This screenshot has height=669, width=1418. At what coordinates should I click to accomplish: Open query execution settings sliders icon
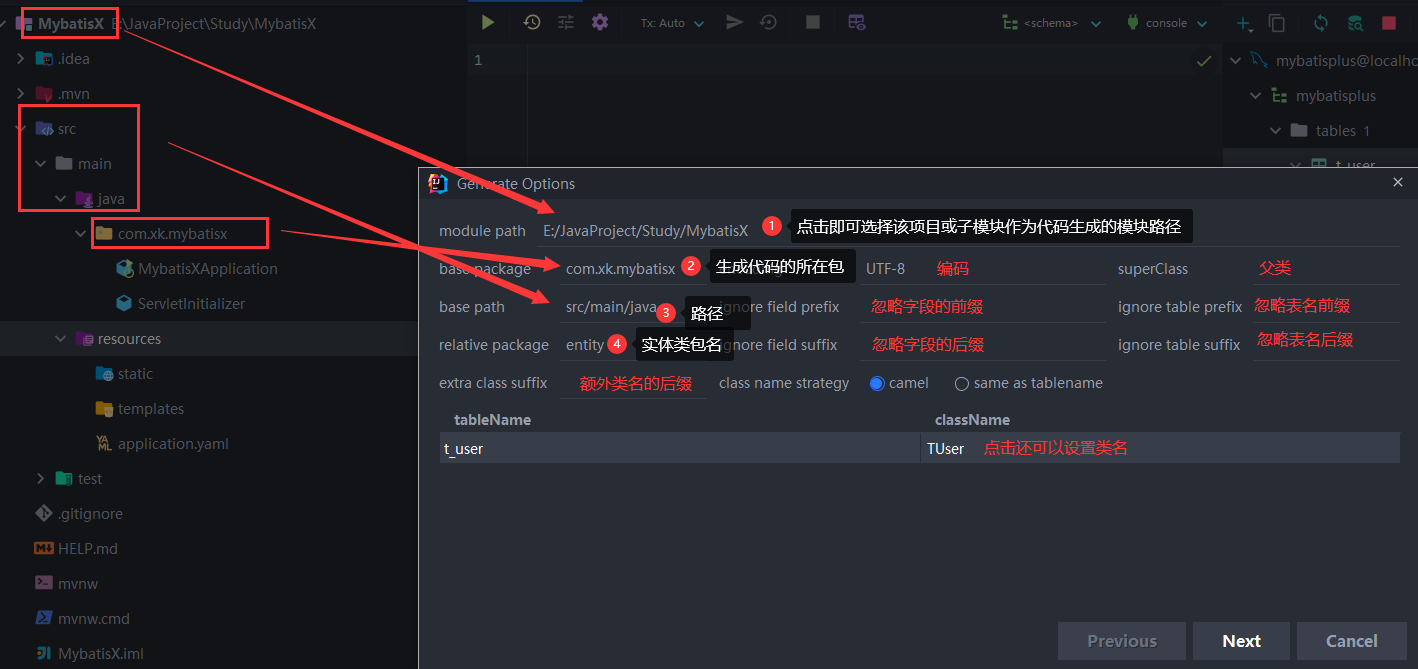click(566, 22)
